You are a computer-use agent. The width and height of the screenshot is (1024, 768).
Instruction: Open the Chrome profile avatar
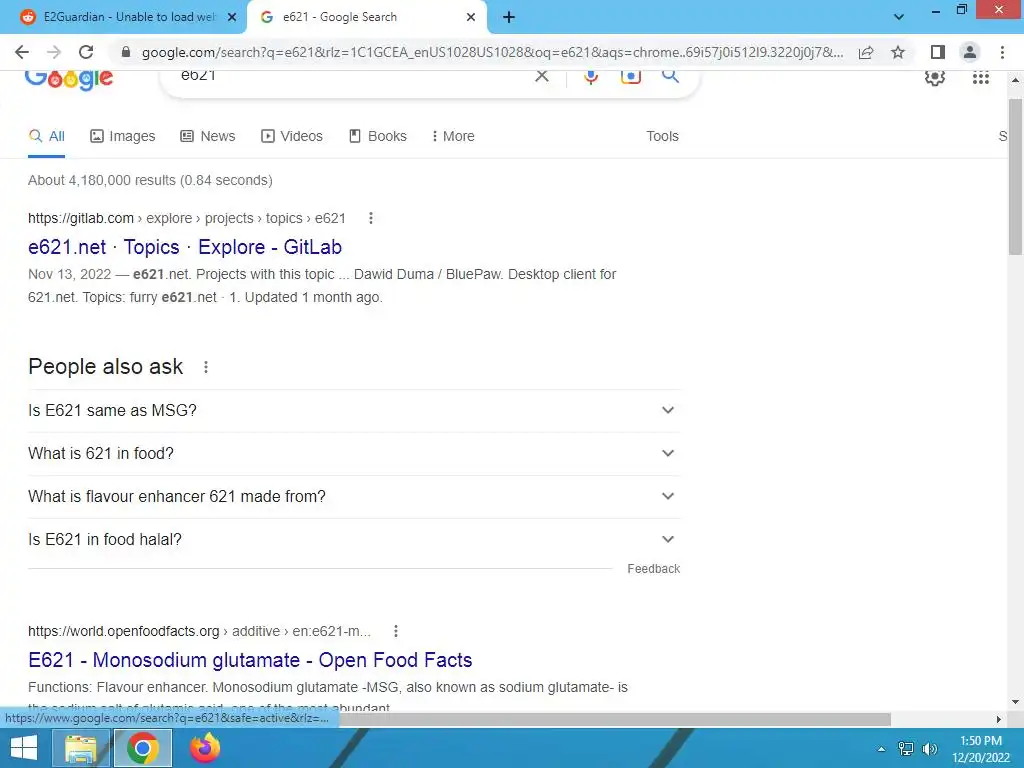pyautogui.click(x=970, y=52)
